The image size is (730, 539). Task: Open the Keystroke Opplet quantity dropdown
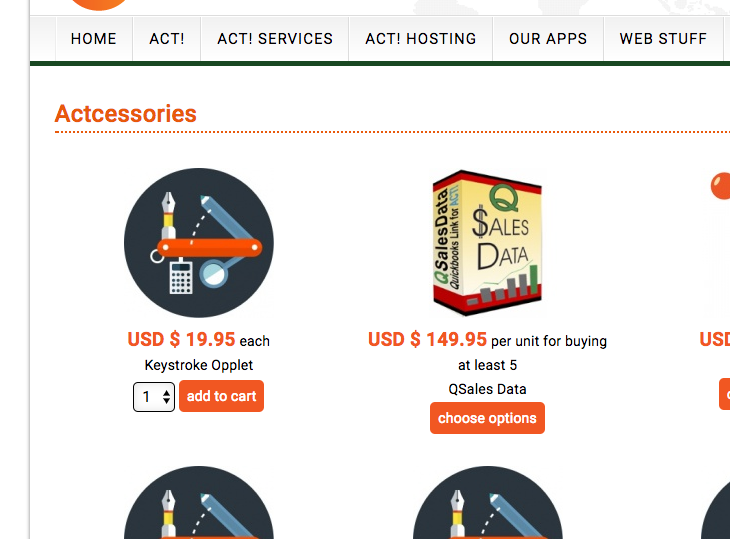(x=154, y=397)
